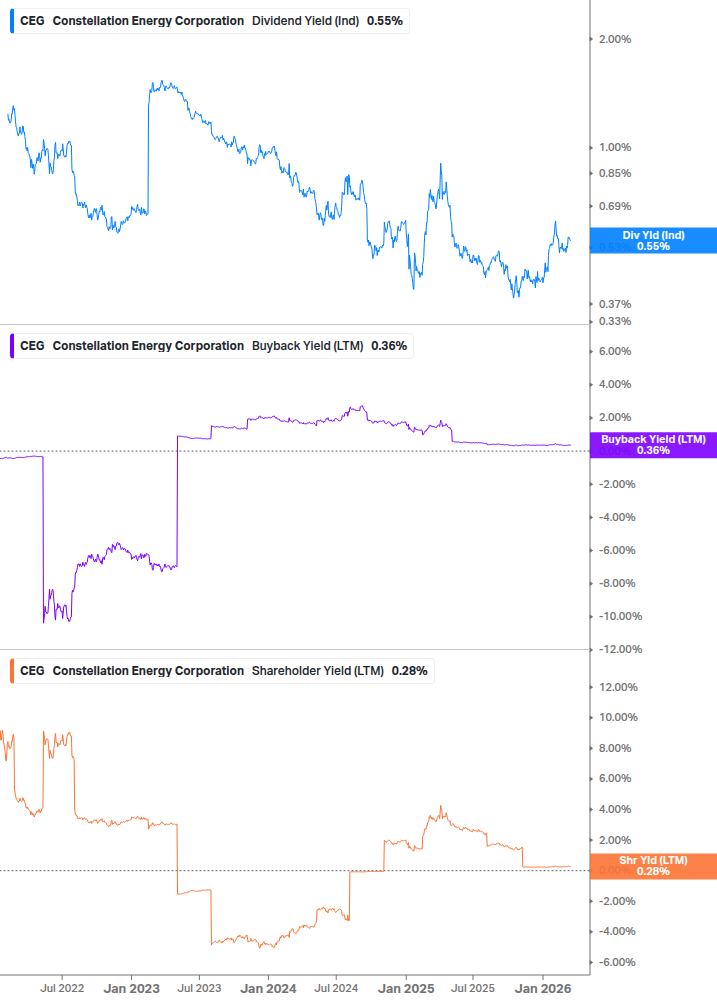Click the -12.00% buyback yield axis label
Screen dimensions: 717x1005
point(620,649)
